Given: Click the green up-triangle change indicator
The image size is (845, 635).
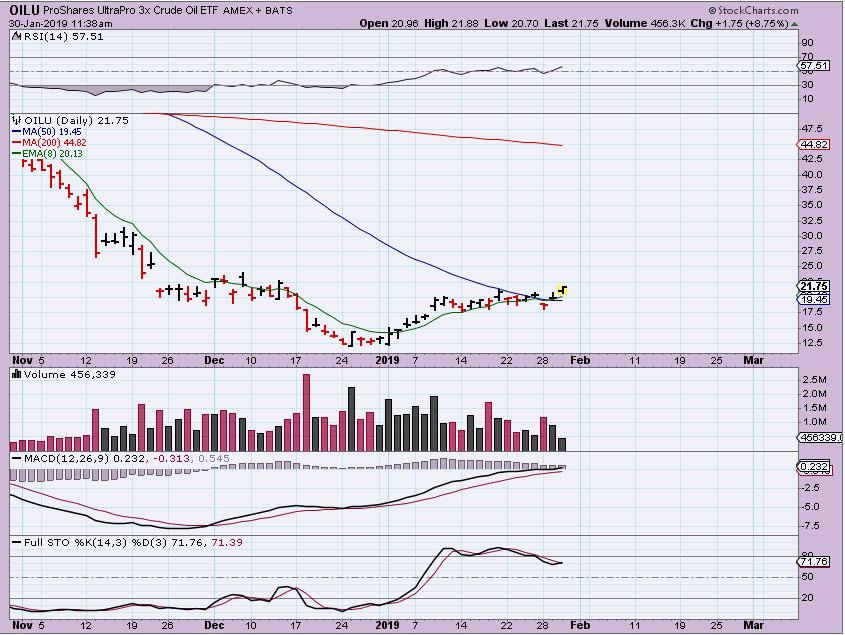Looking at the screenshot, I should pyautogui.click(x=794, y=24).
